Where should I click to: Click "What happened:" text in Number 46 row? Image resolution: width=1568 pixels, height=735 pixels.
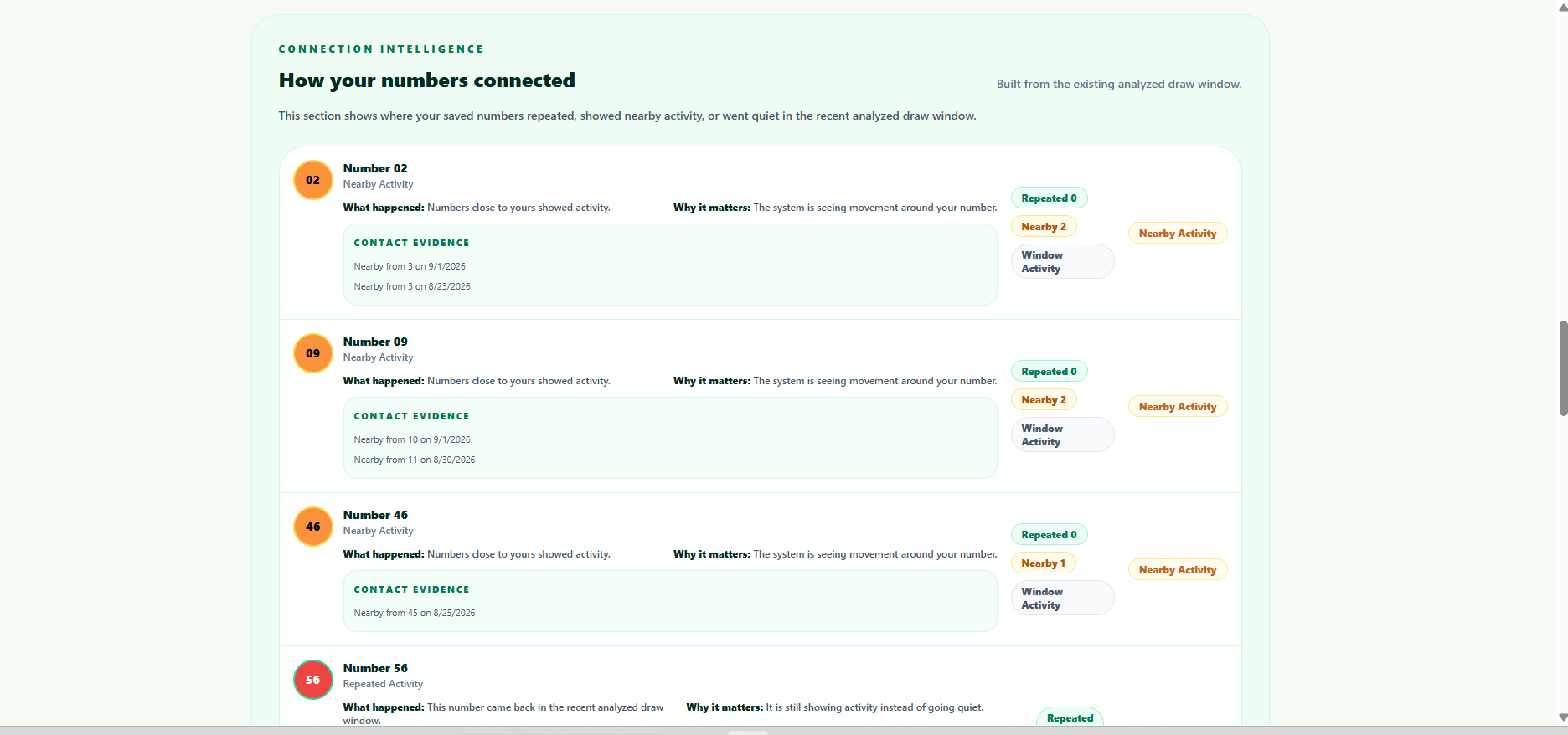point(384,554)
